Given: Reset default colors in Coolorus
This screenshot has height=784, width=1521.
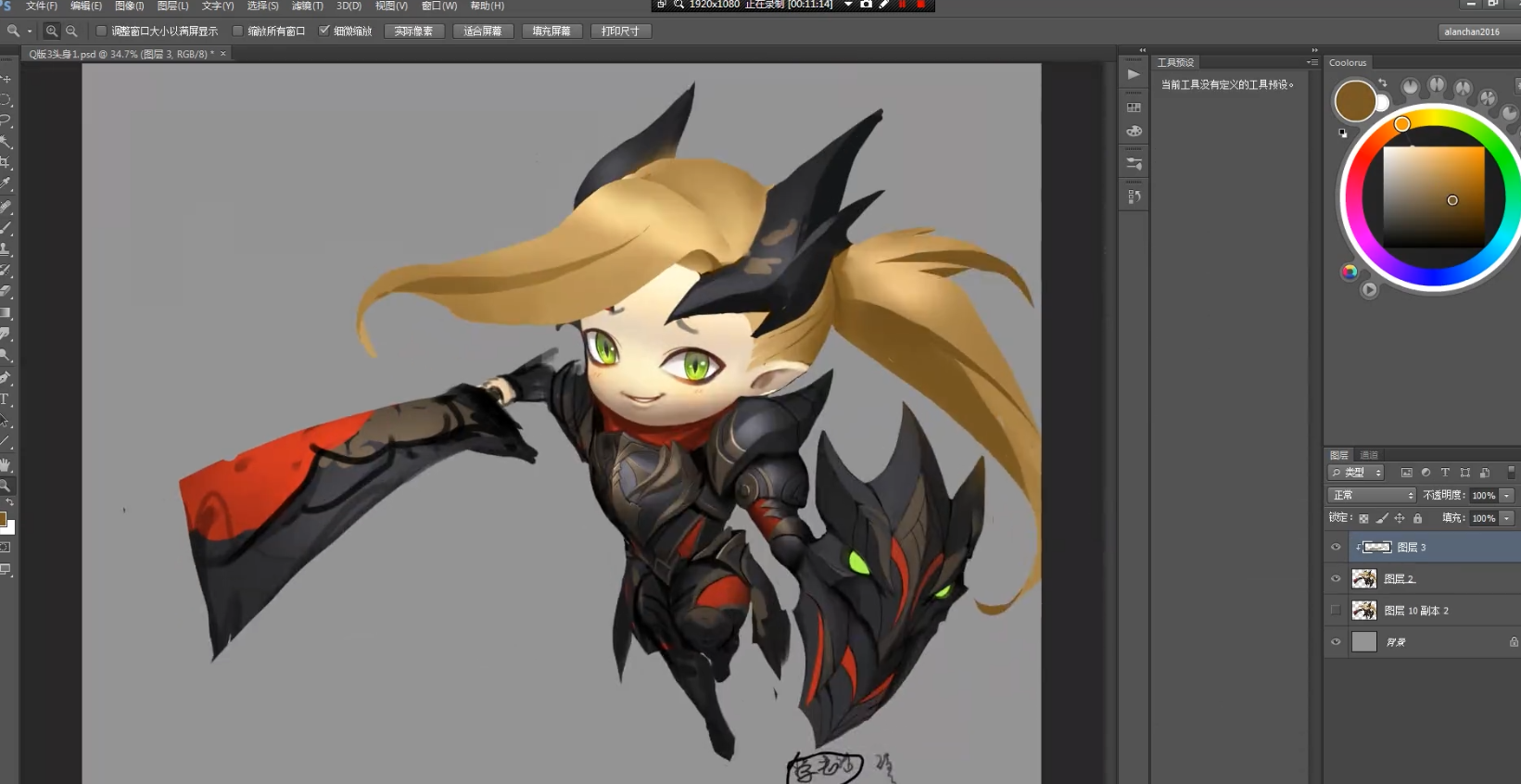Looking at the screenshot, I should pyautogui.click(x=1343, y=133).
